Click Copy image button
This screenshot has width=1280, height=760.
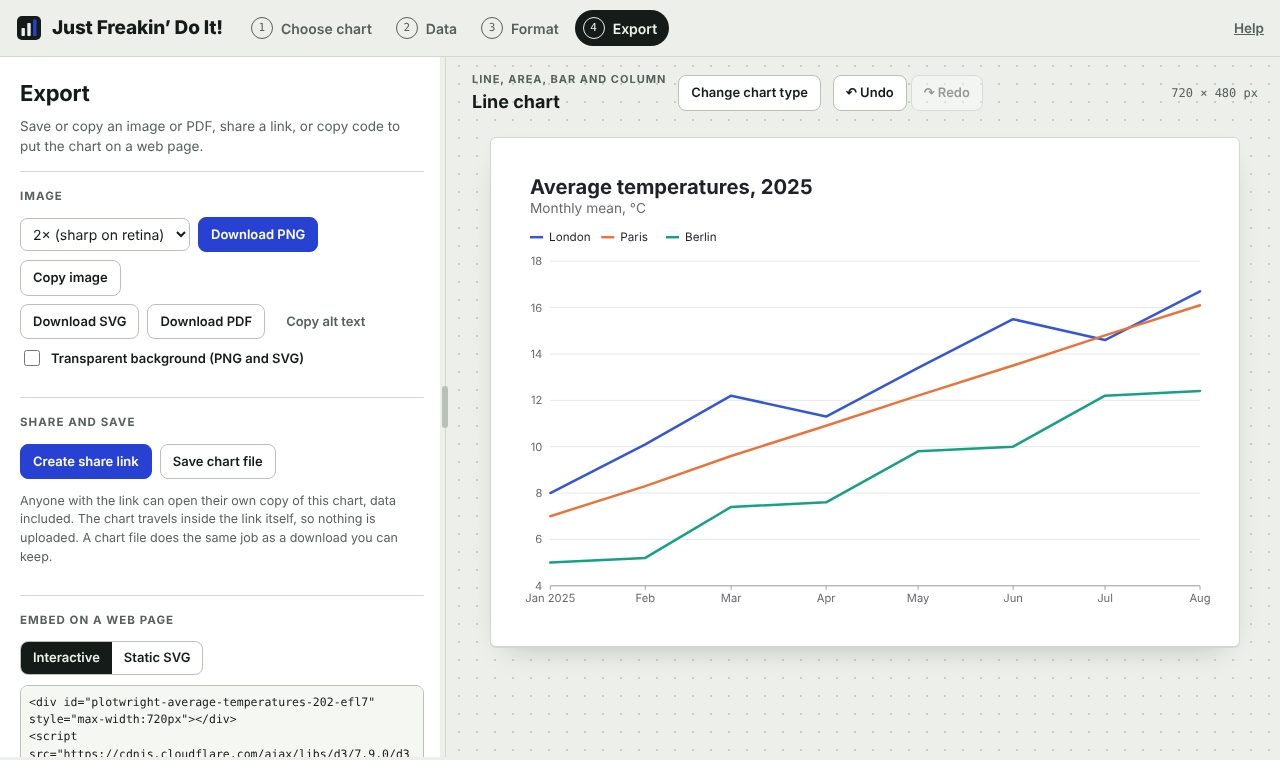point(70,278)
